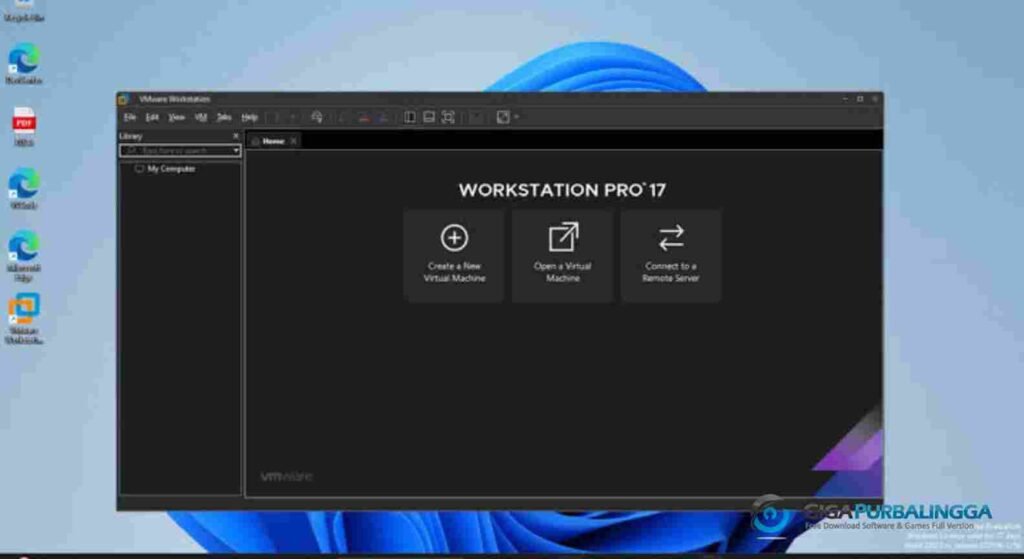Image resolution: width=1024 pixels, height=559 pixels.
Task: Click the stretch guest view toolbar icon
Action: pos(503,117)
